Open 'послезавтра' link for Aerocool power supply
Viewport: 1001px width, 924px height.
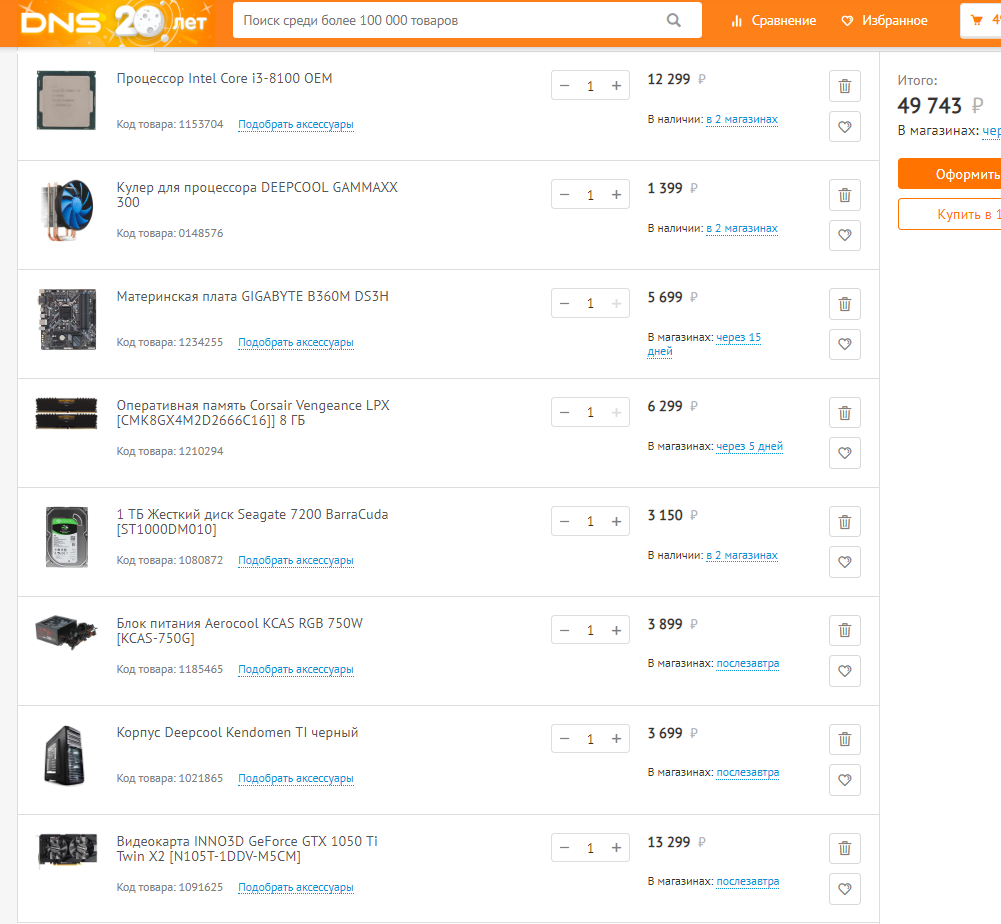point(748,663)
